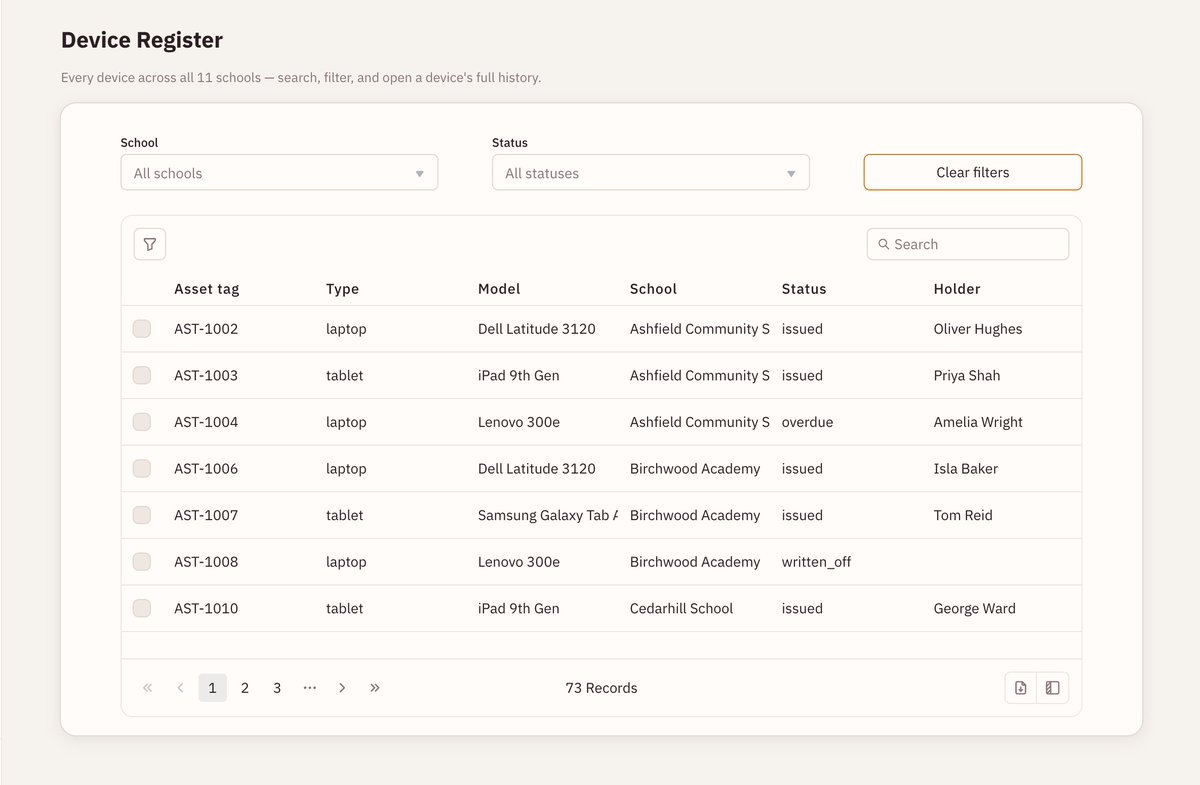Go to page 3

(x=277, y=688)
